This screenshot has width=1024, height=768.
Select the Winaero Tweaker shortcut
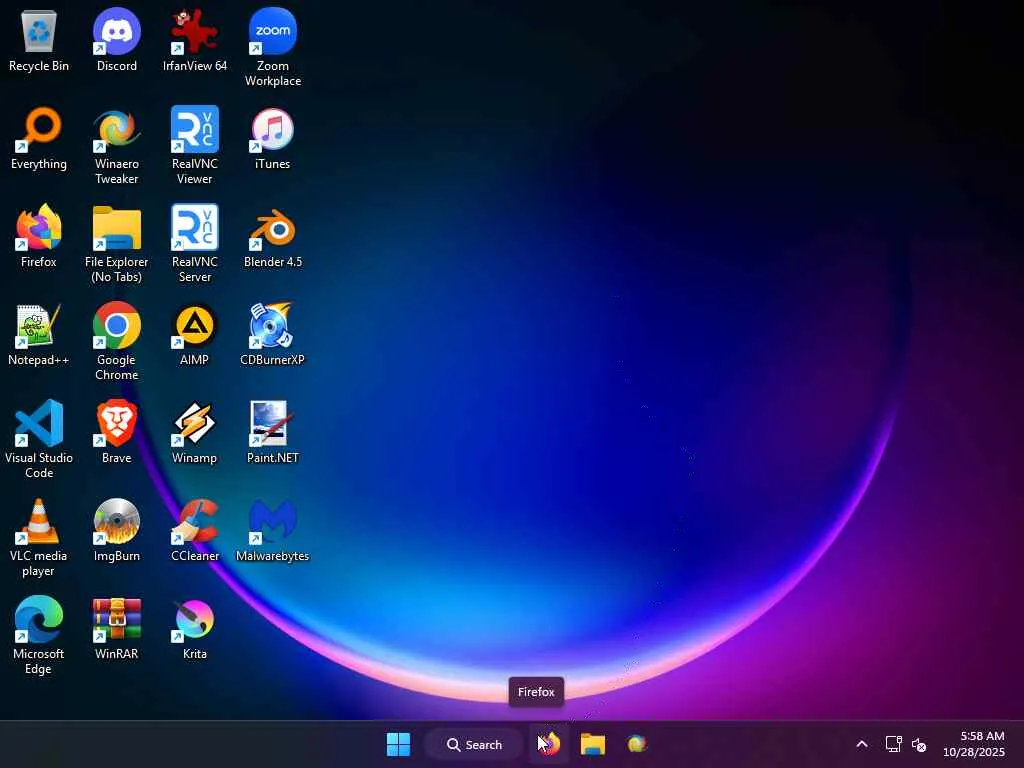click(x=117, y=146)
